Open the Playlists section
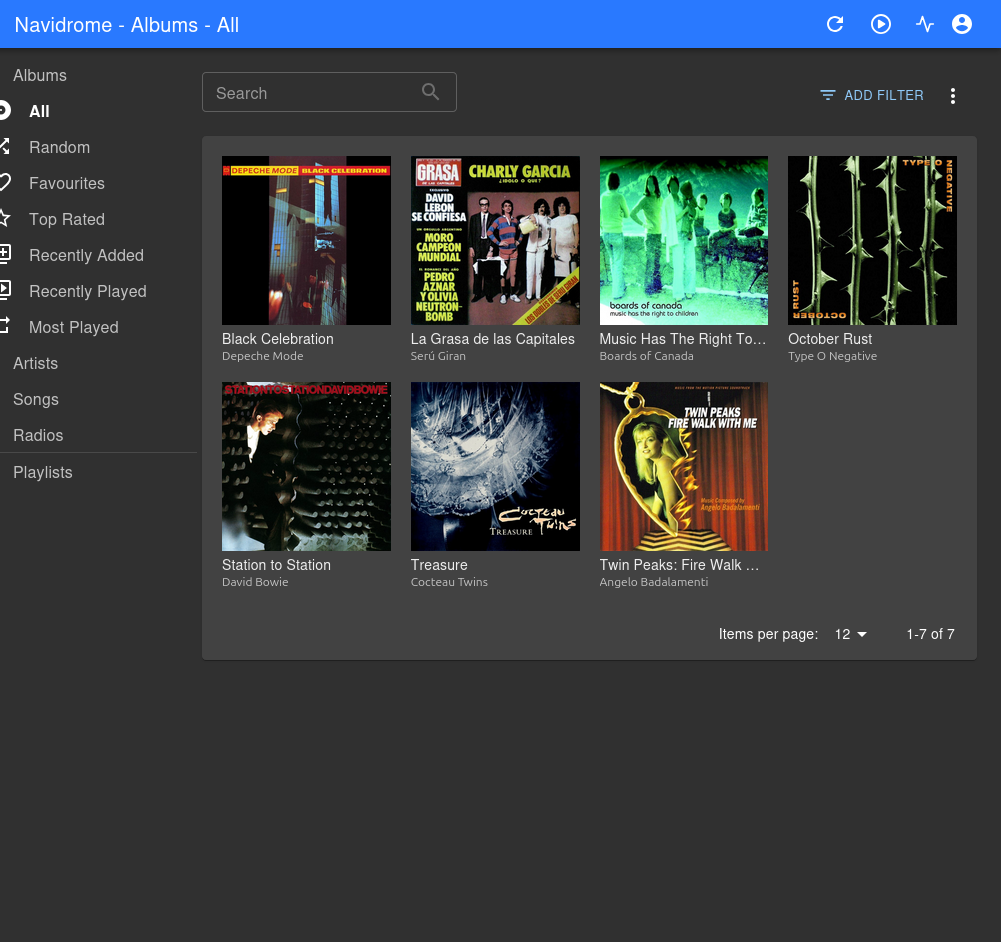1001x942 pixels. 42,472
